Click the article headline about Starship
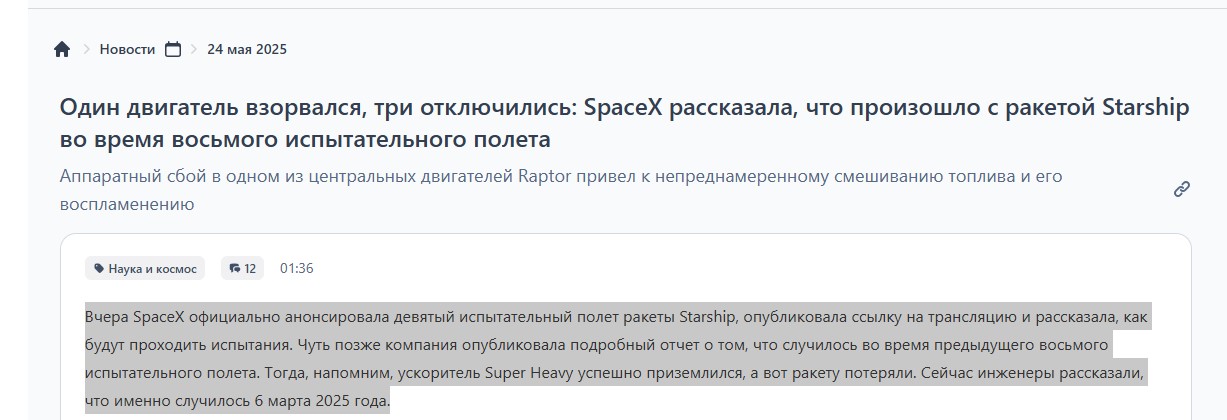 [x=624, y=122]
